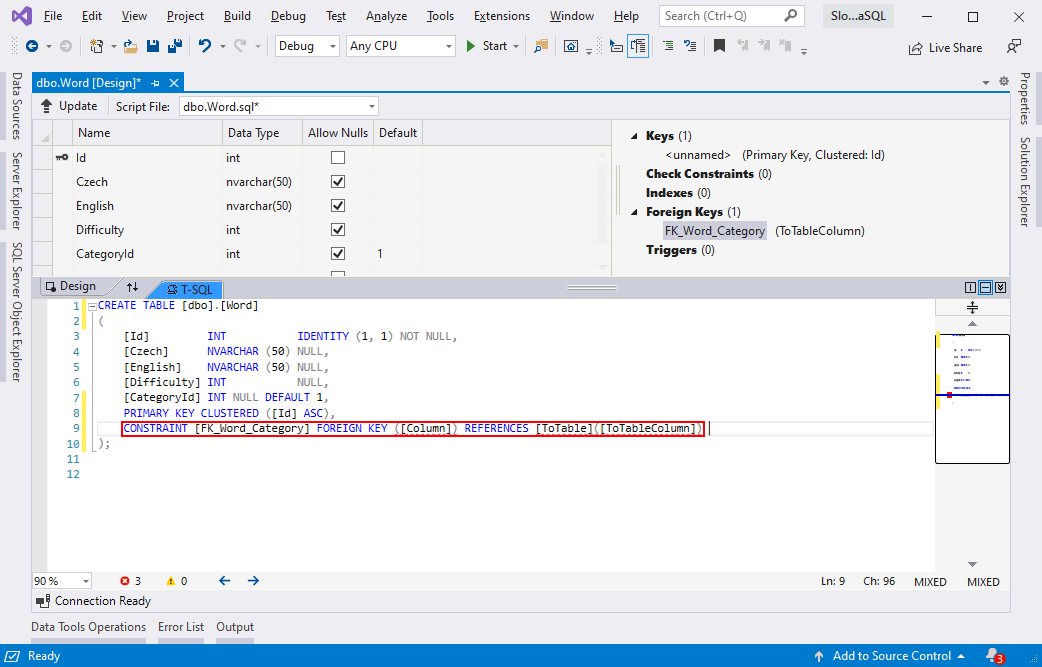Close the dbo.Word [Design] tab
Viewport: 1042px width, 667px height.
[173, 83]
